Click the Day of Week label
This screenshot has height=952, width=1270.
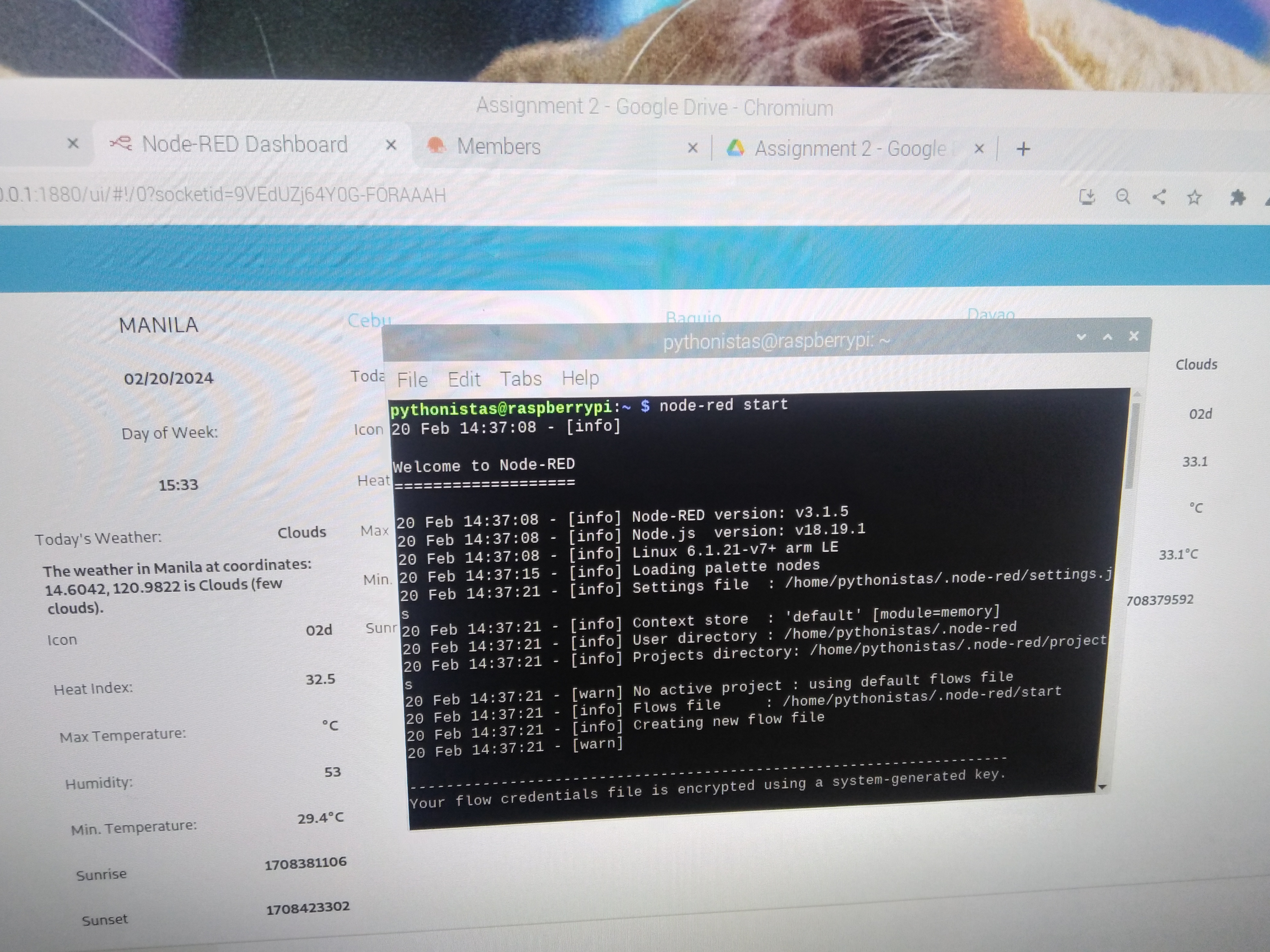(x=169, y=433)
